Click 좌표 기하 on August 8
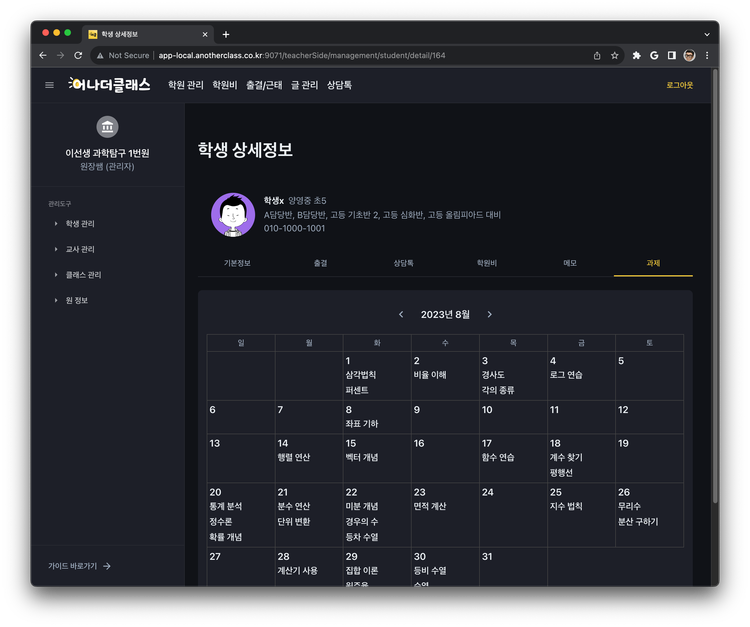 point(362,424)
